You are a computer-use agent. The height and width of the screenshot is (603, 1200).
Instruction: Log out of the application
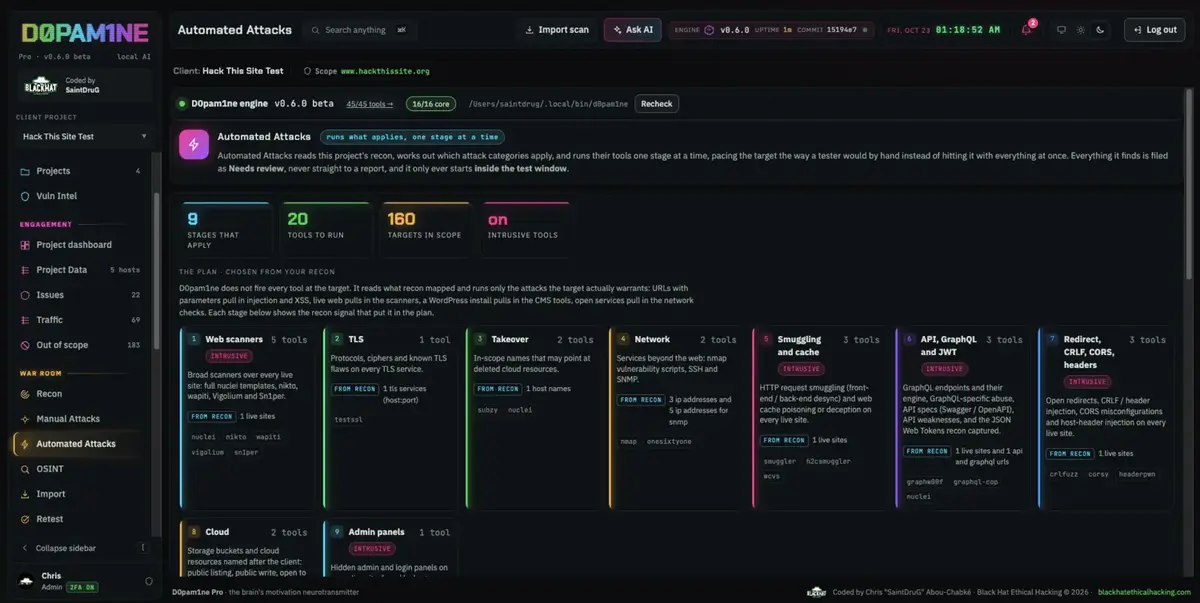tap(1154, 30)
